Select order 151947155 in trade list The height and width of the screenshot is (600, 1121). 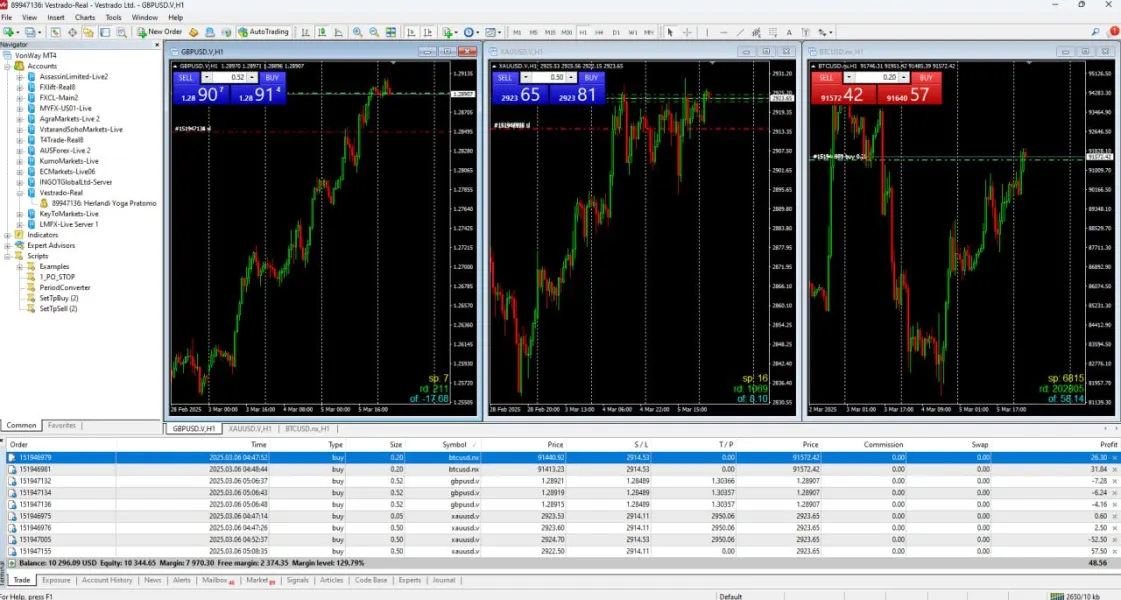(x=36, y=551)
